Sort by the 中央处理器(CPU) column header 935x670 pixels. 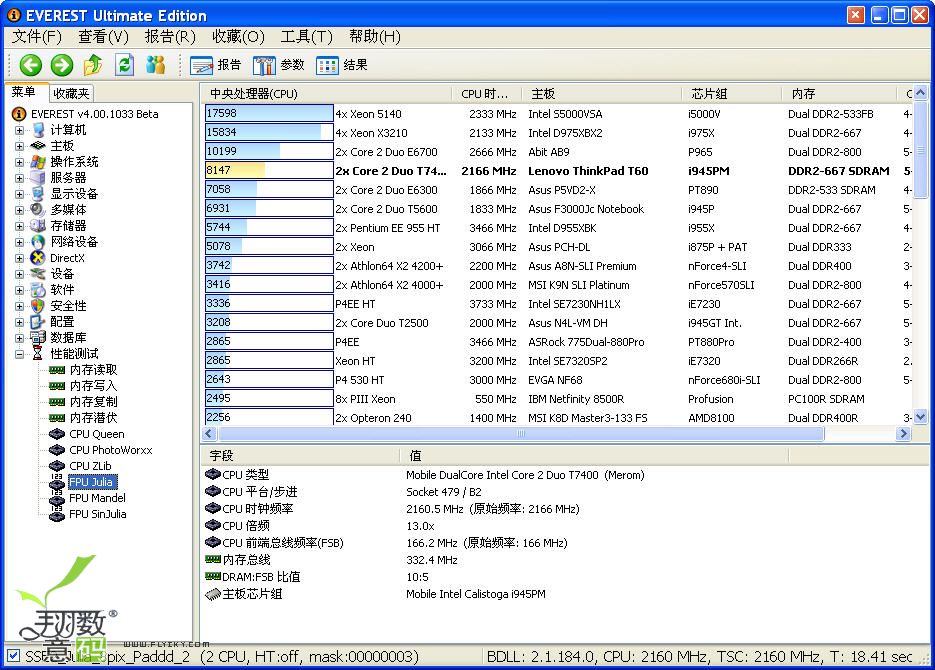(326, 94)
